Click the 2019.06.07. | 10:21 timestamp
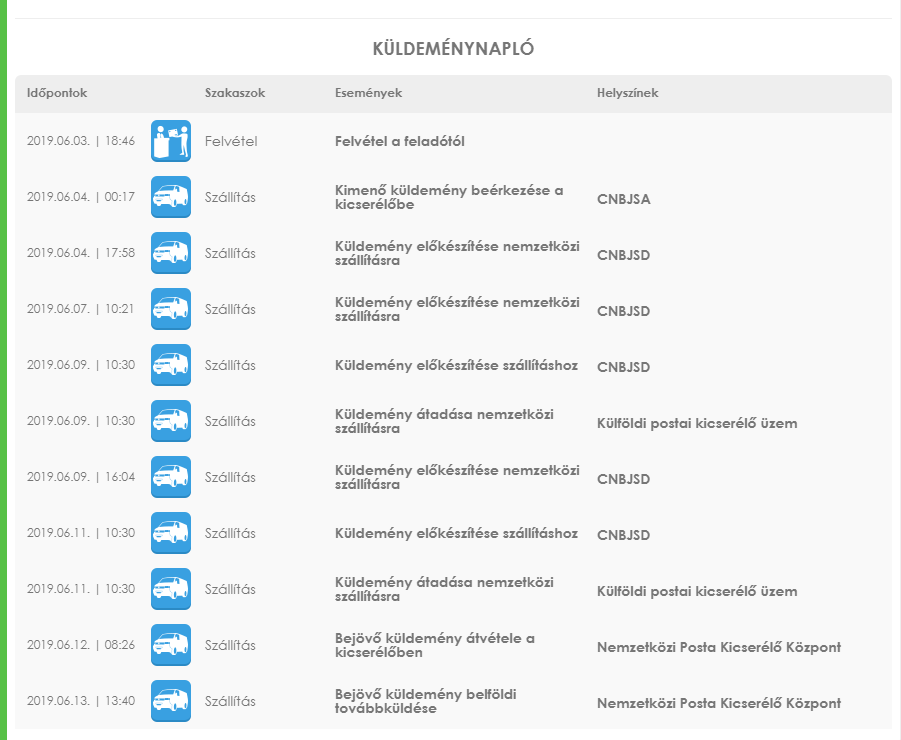The image size is (901, 740). (80, 309)
